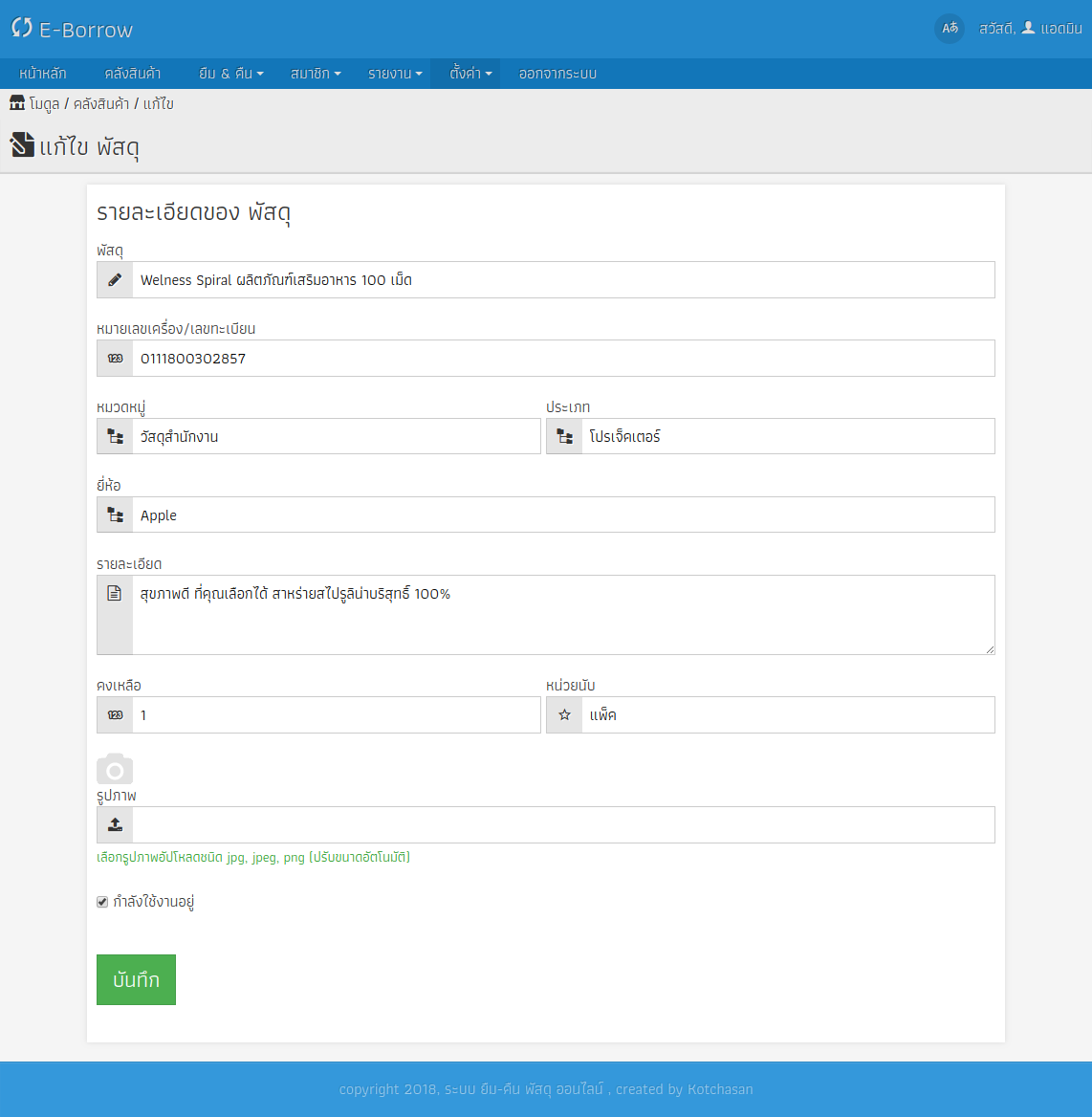Click the รายละเอียดของ พัสดุ heading
Viewport: 1092px width, 1117px height.
(x=194, y=212)
